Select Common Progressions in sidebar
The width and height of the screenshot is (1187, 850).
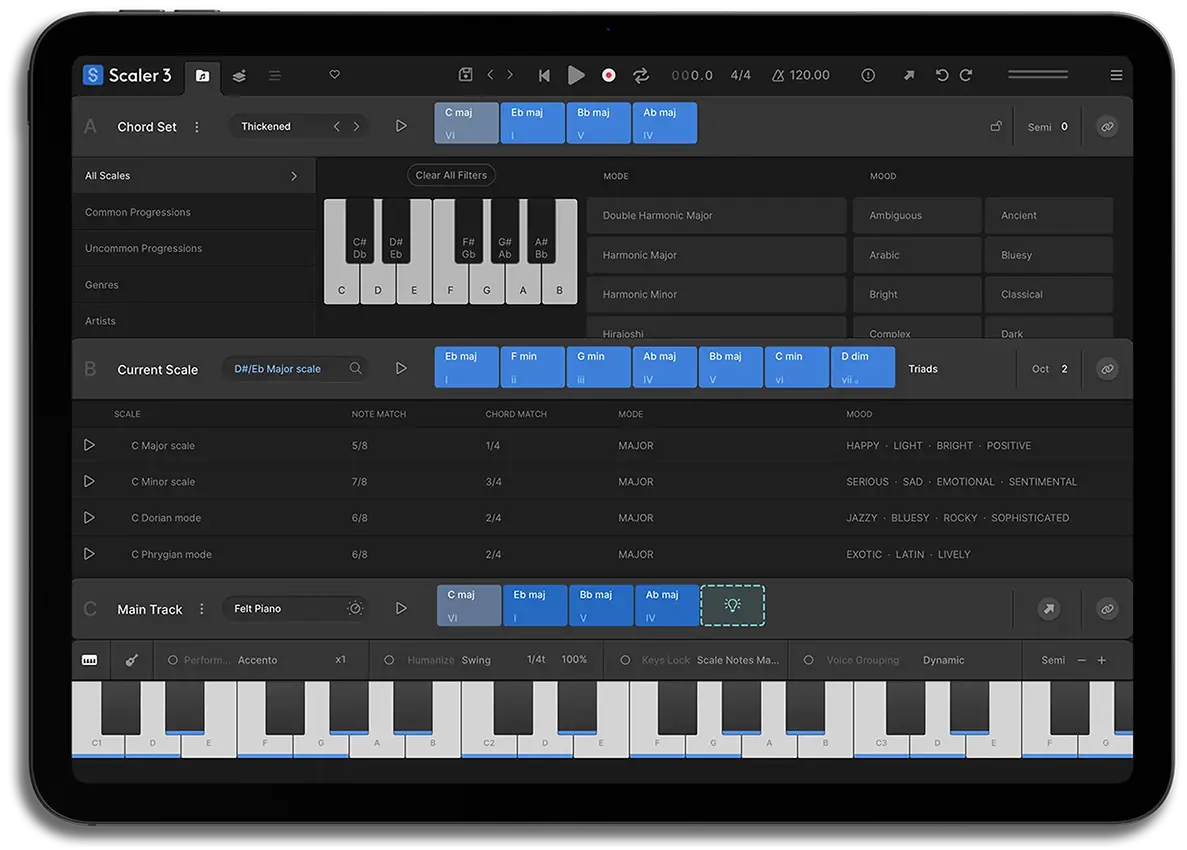pos(138,212)
